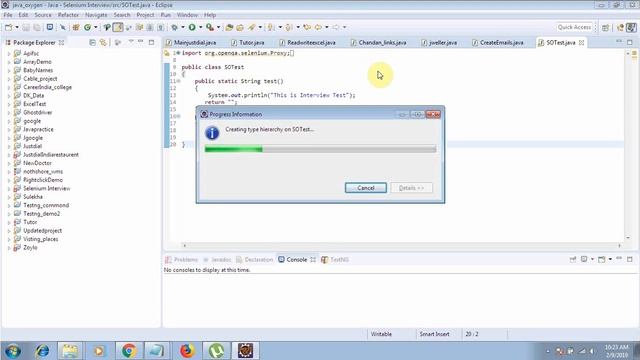The image size is (640, 360).
Task: Open the Run button dropdown arrow
Action: (x=200, y=27)
